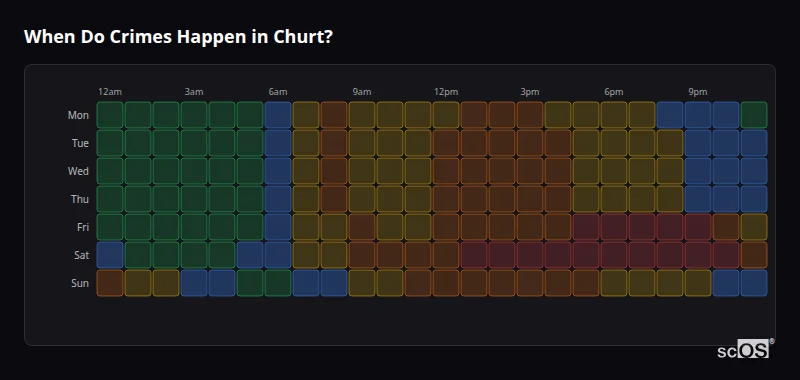Viewport: 800px width, 380px height.
Task: Select the Thursday 10am yellow cell
Action: (390, 199)
